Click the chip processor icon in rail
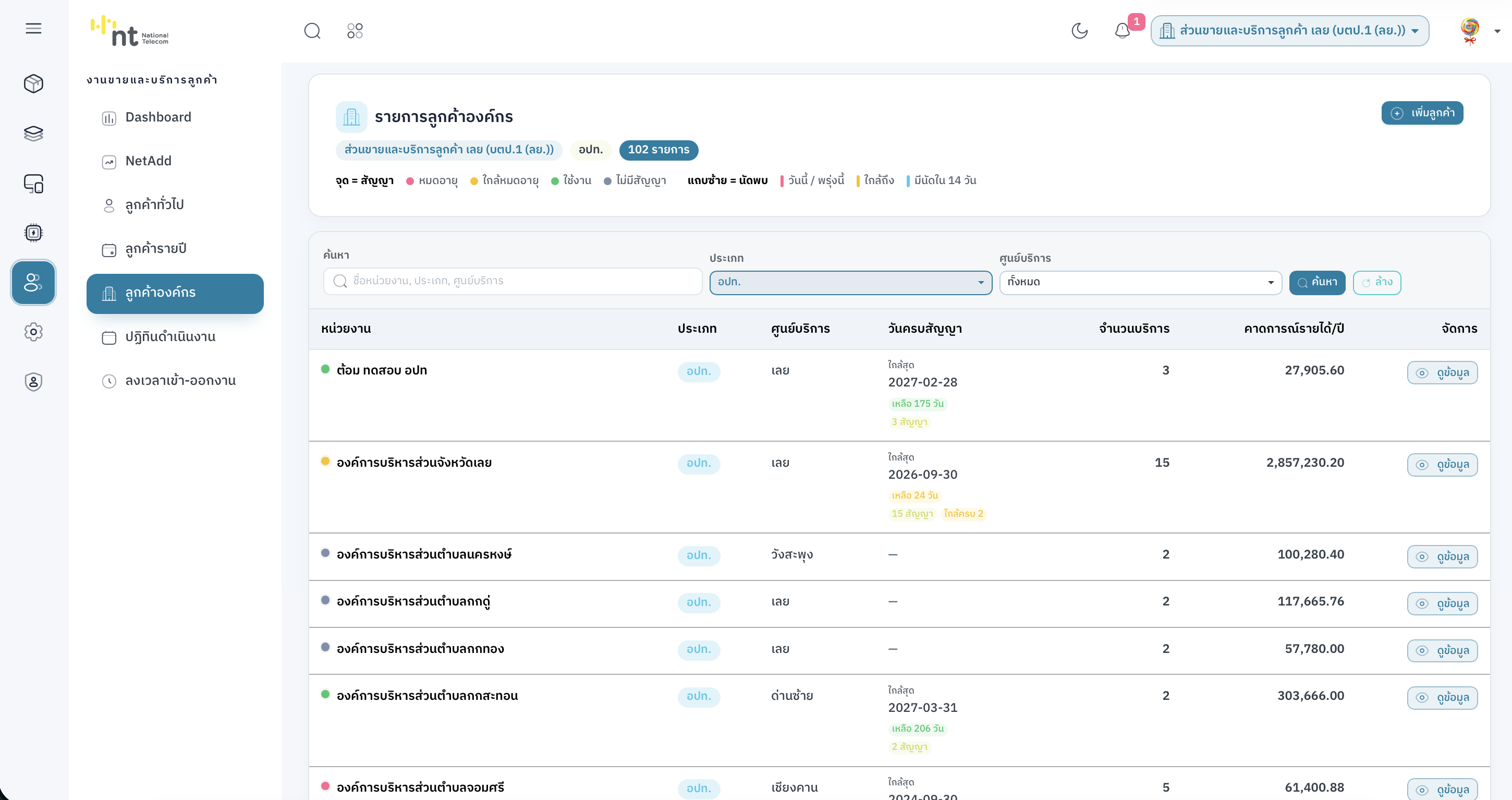The width and height of the screenshot is (1512, 800). coord(33,233)
